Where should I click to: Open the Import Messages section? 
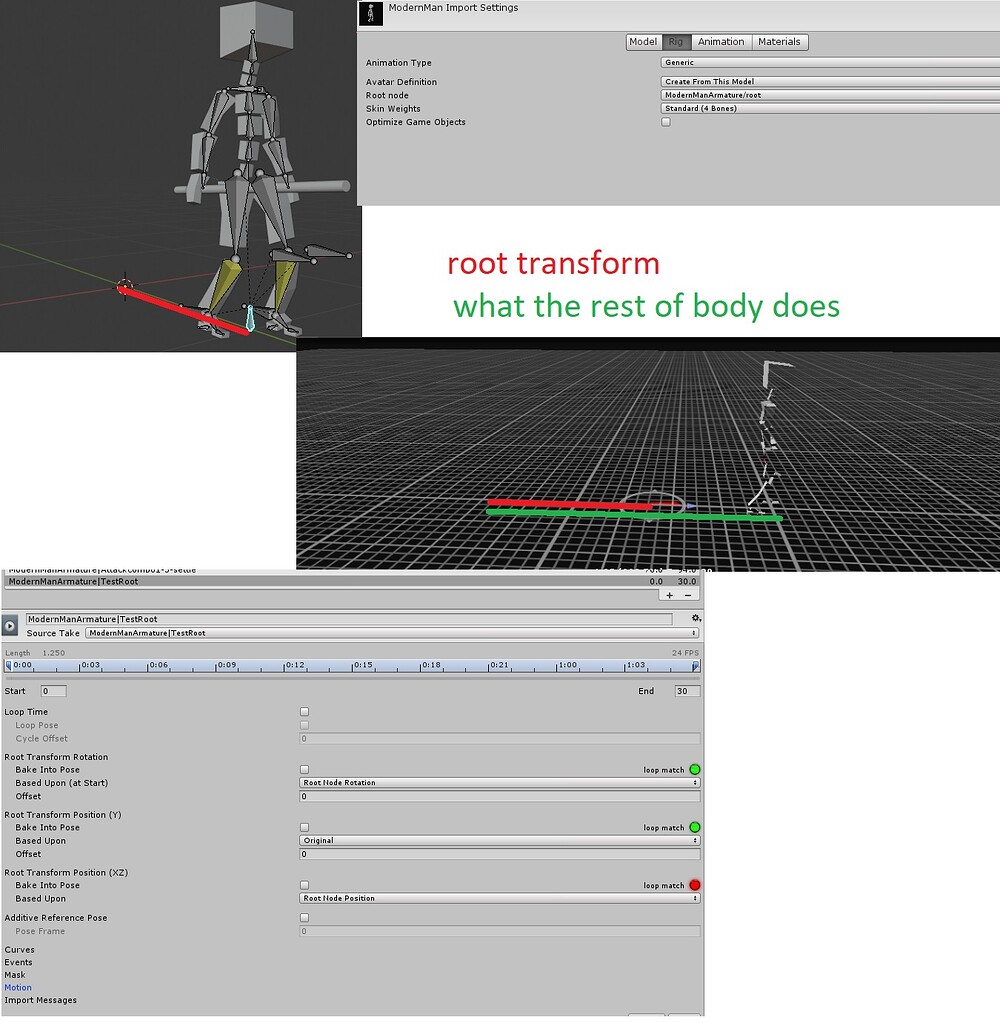point(40,1000)
